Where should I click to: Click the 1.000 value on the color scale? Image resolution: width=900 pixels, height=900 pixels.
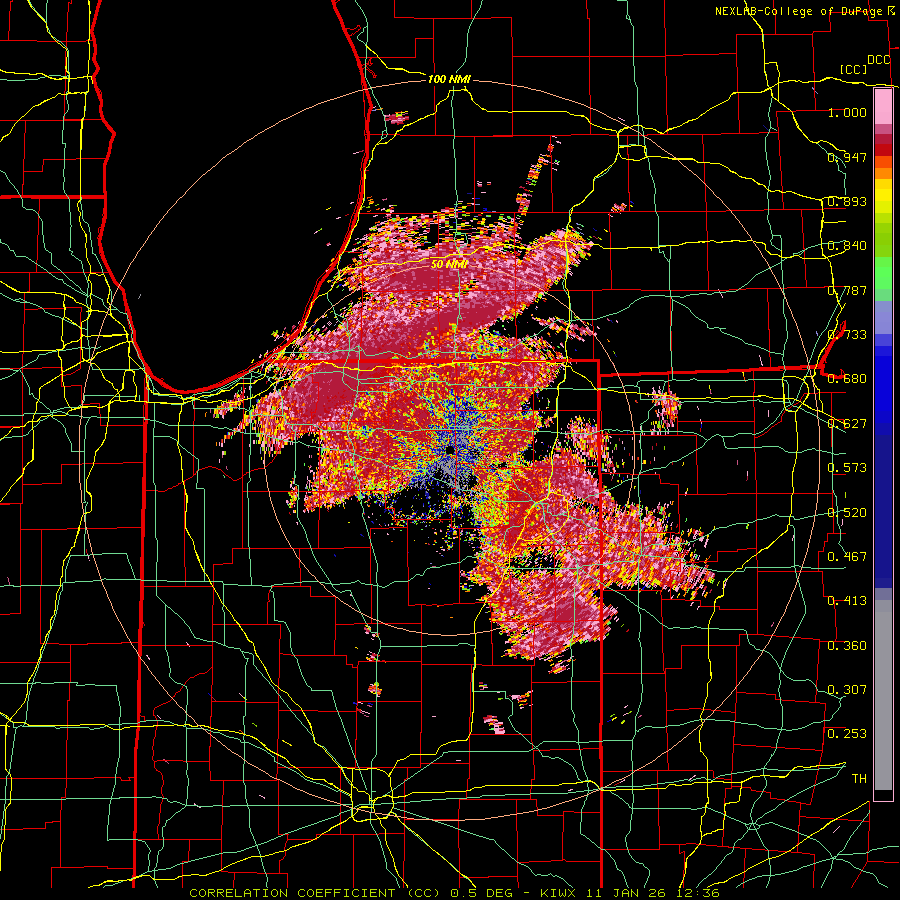tap(847, 112)
